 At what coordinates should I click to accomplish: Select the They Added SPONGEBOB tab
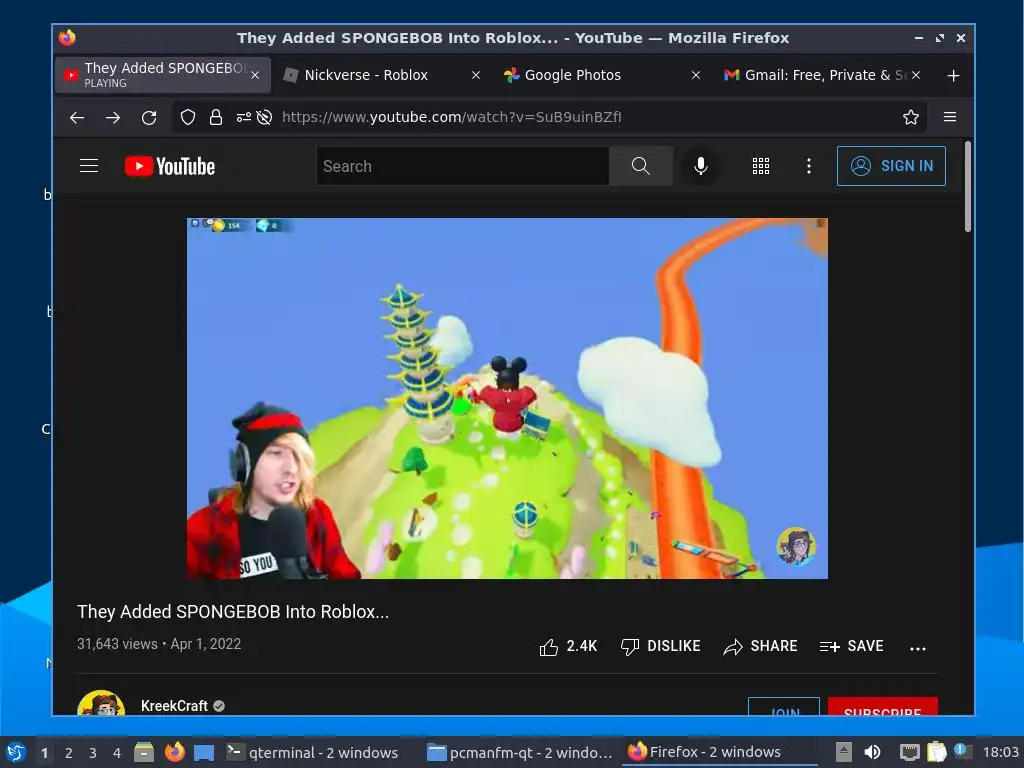[155, 75]
